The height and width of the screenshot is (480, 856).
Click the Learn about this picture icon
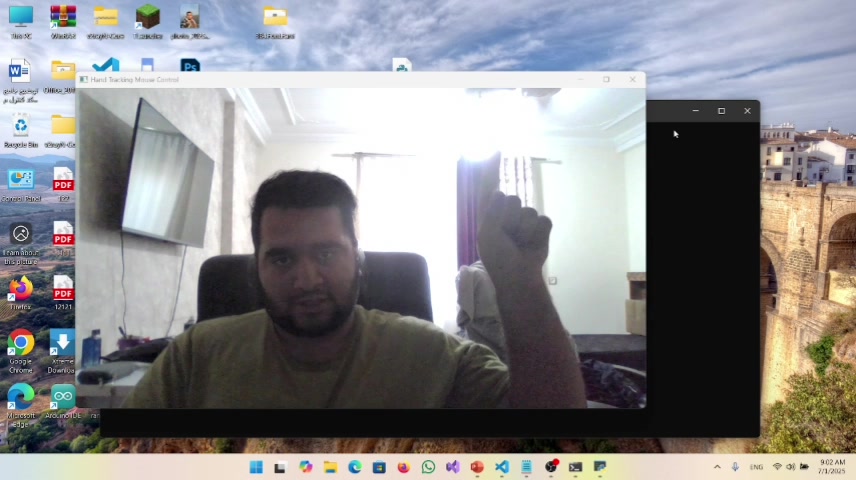21,244
